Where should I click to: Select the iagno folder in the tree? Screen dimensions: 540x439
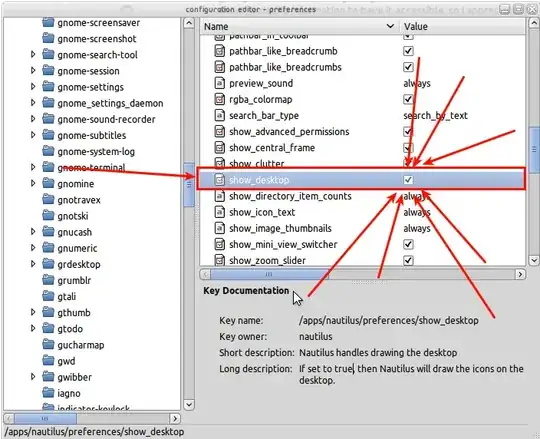61,393
